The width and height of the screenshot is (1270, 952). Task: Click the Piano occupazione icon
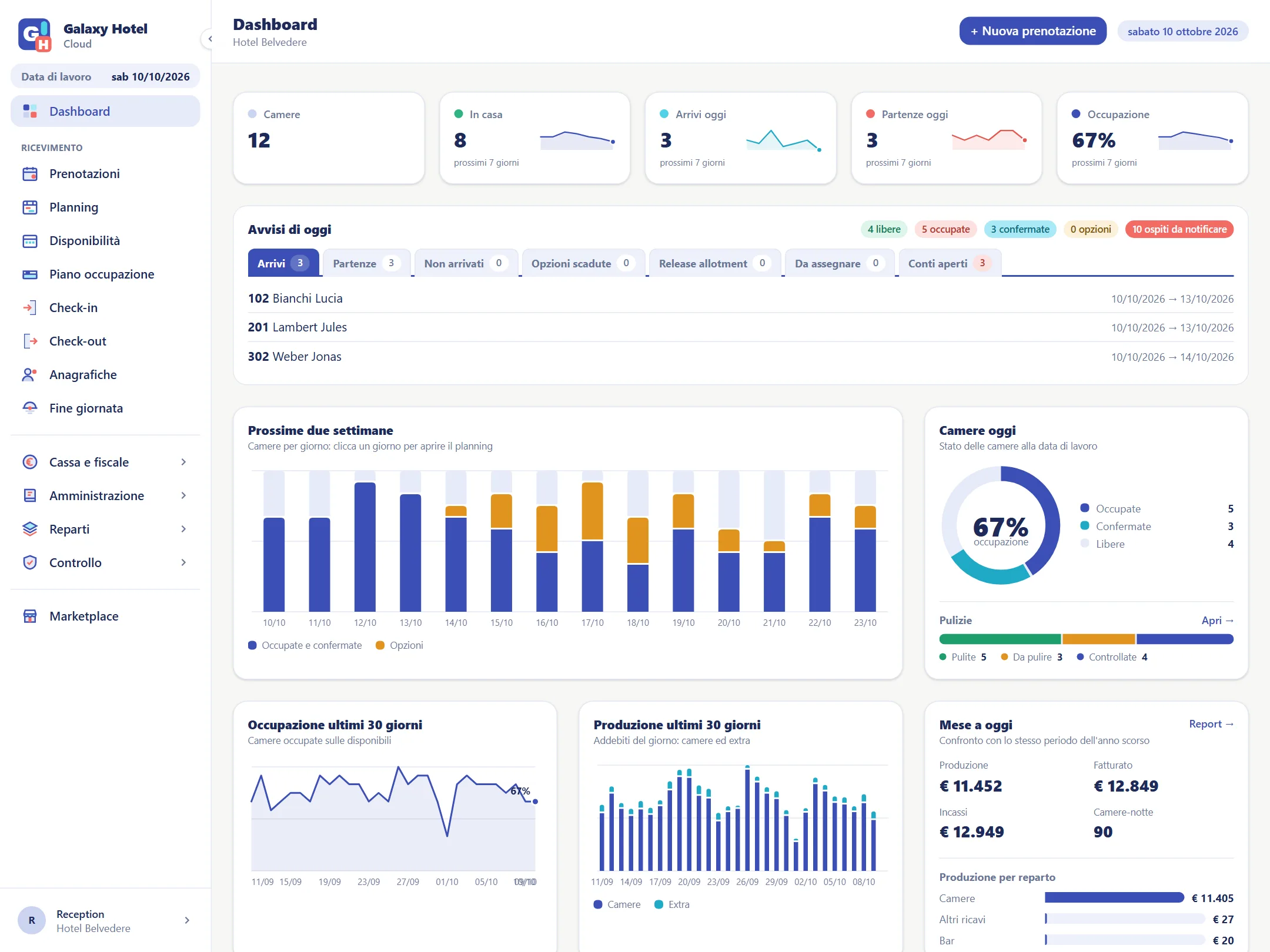[30, 274]
